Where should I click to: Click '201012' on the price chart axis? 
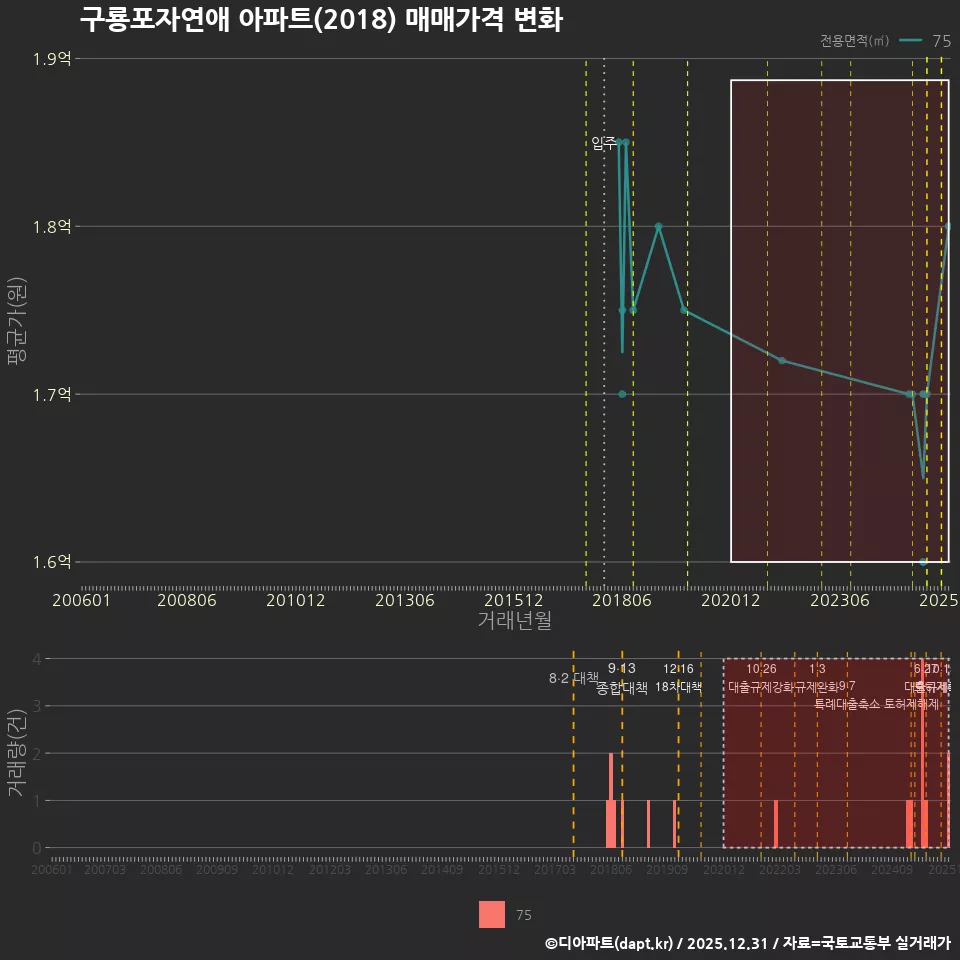(x=296, y=600)
